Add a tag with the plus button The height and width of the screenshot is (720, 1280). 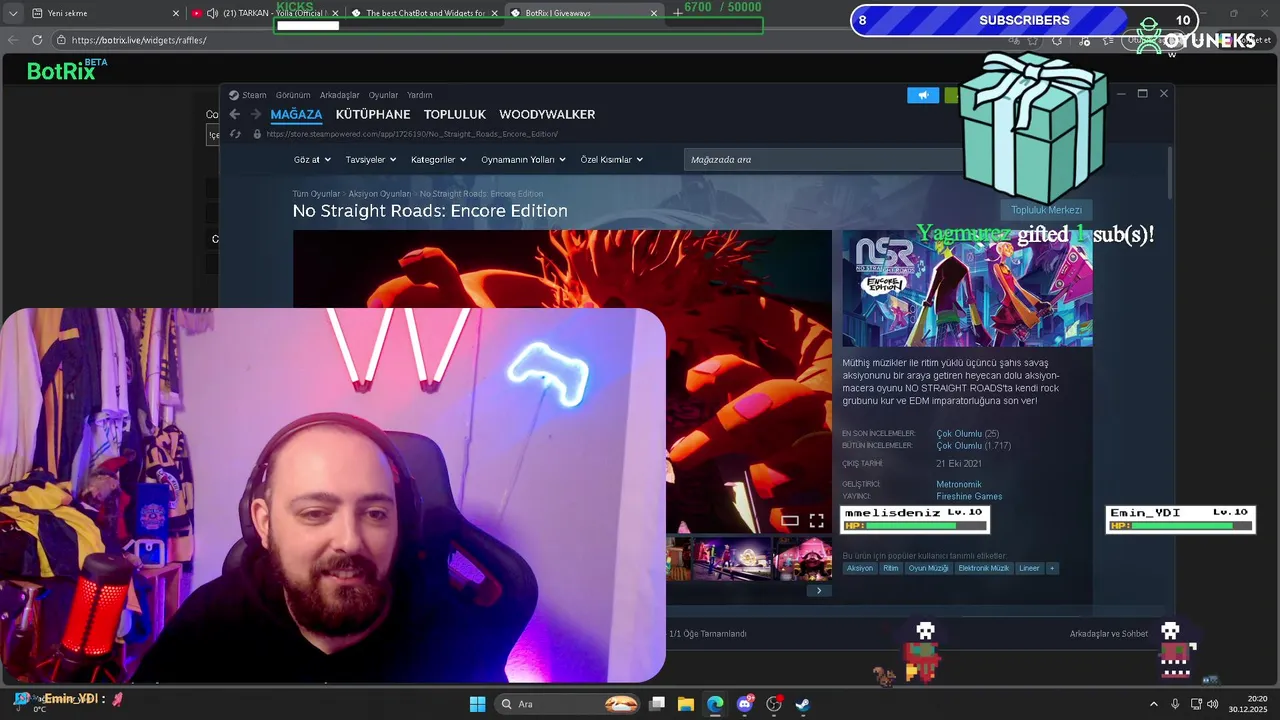click(1051, 568)
